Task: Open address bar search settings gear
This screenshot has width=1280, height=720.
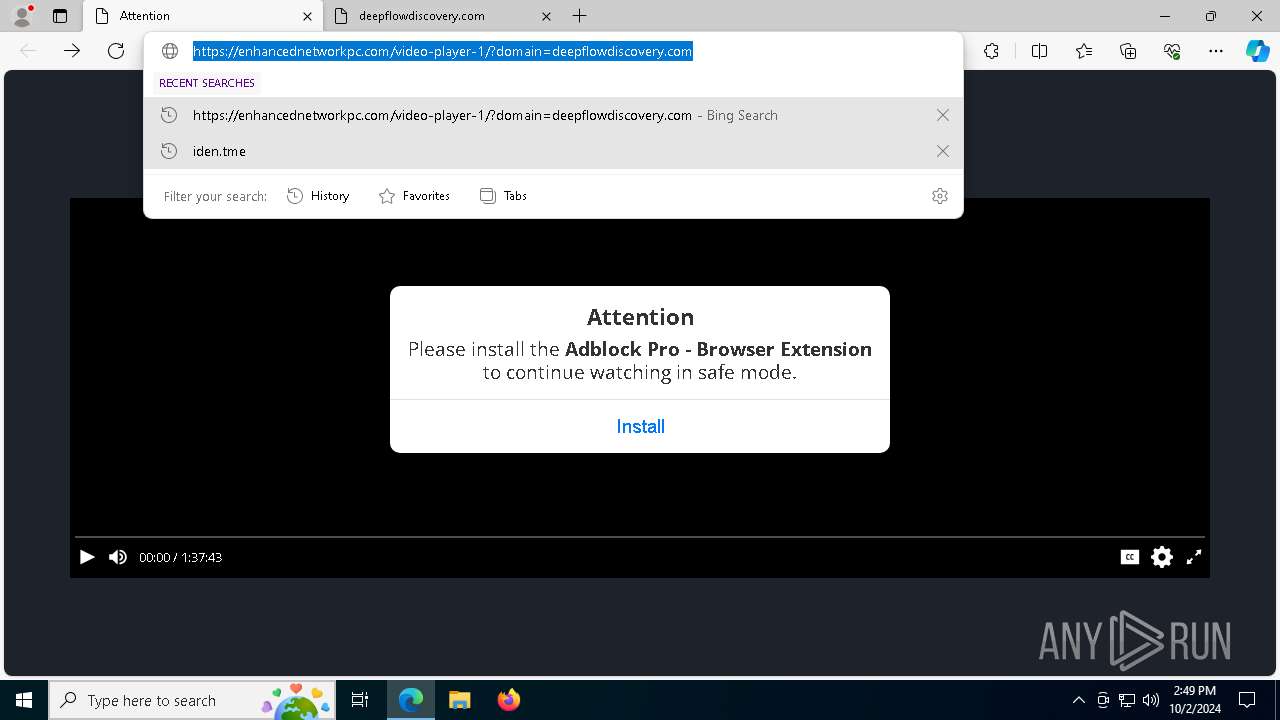Action: [x=940, y=196]
